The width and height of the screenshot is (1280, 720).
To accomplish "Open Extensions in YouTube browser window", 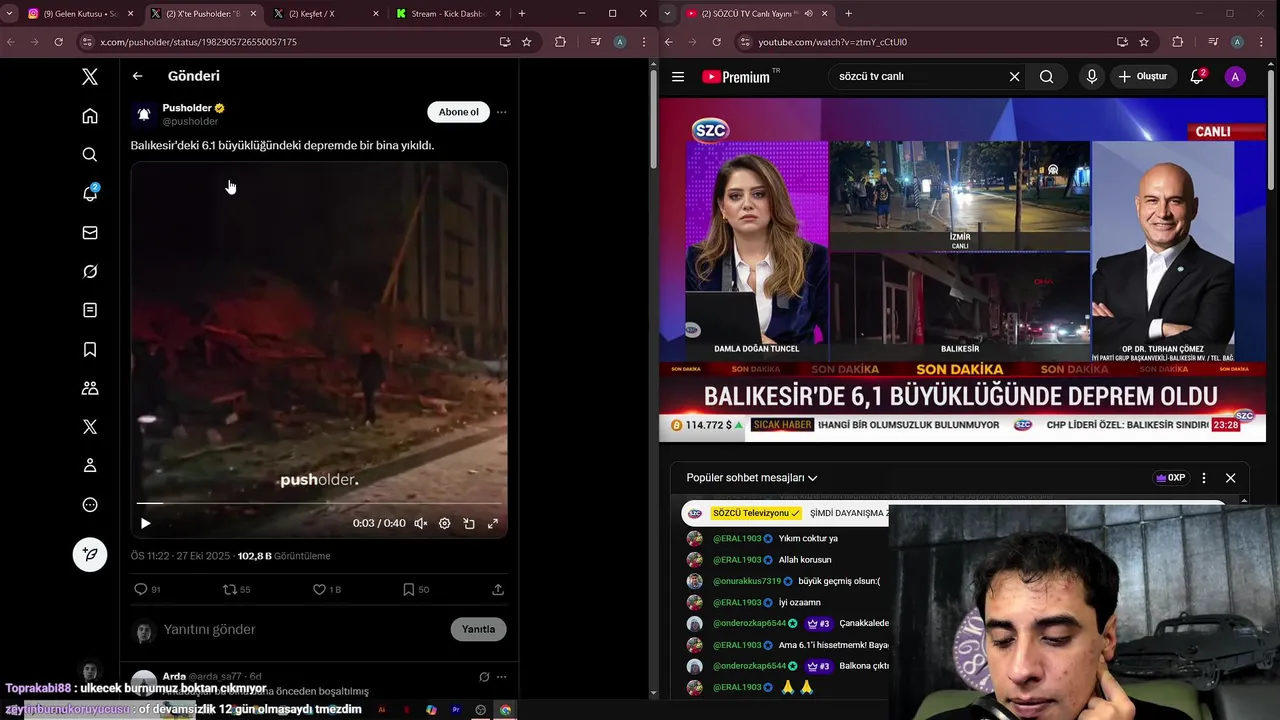I will [1177, 42].
